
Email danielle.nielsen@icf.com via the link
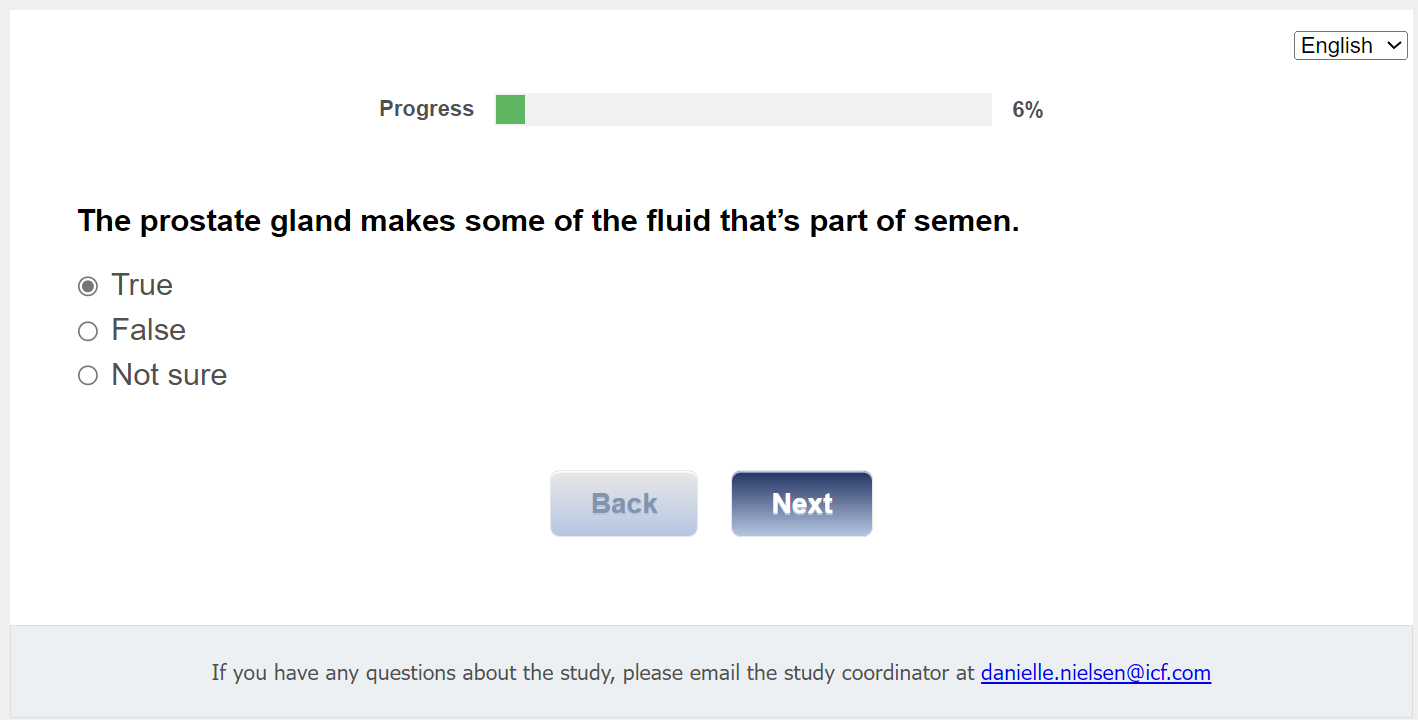pyautogui.click(x=1095, y=673)
